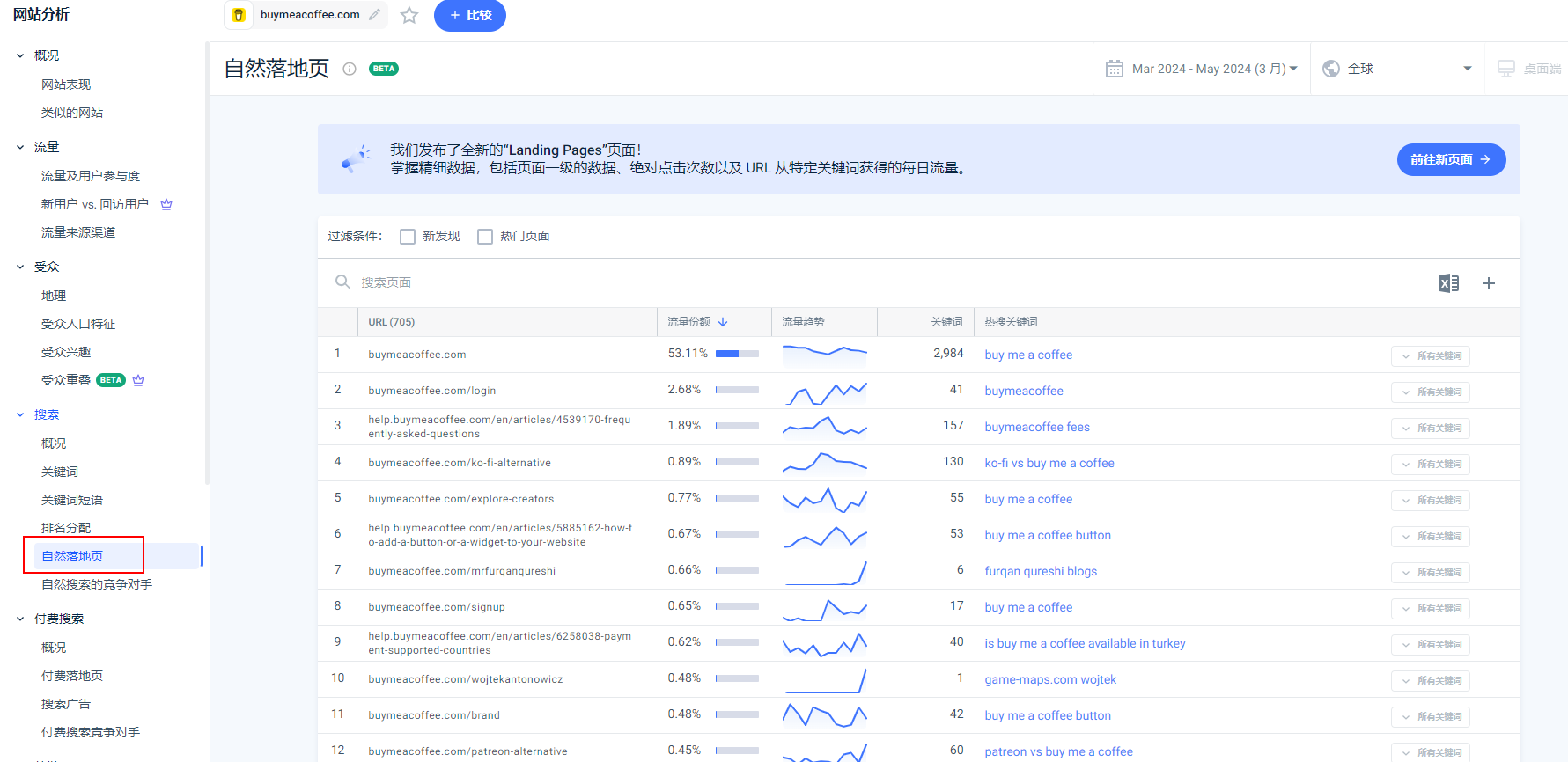This screenshot has height=762, width=1568.
Task: Open the Mar 2024 - May 2024 date dropdown
Action: pos(1214,69)
